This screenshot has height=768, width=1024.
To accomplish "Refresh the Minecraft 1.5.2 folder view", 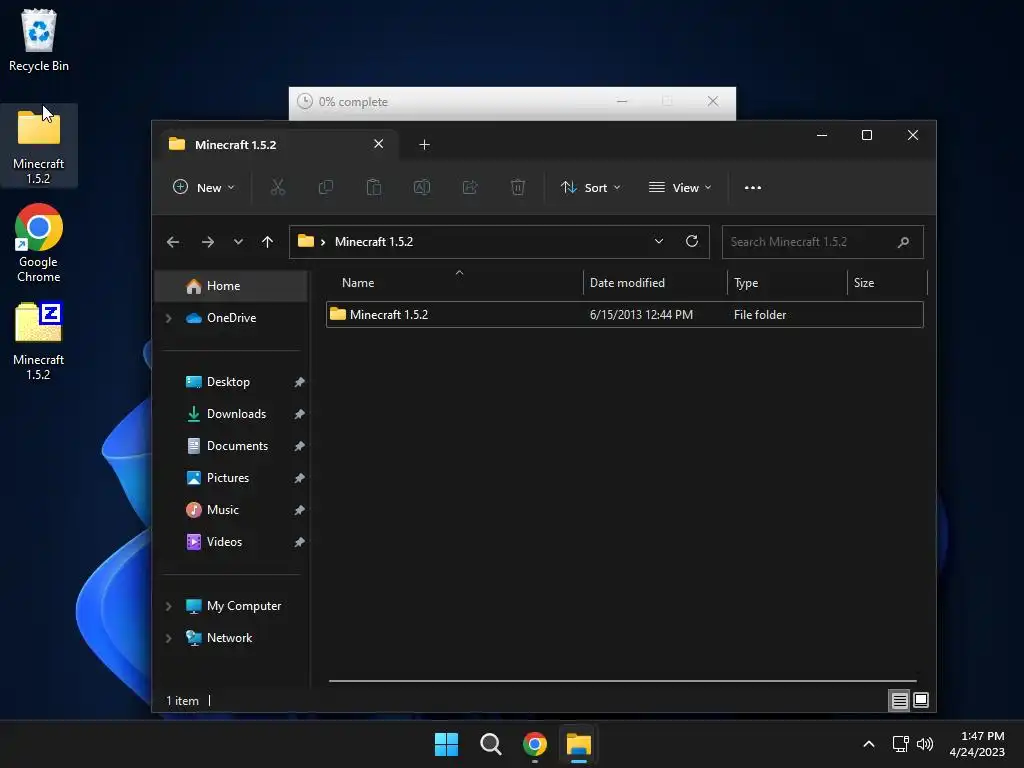I will pyautogui.click(x=692, y=241).
